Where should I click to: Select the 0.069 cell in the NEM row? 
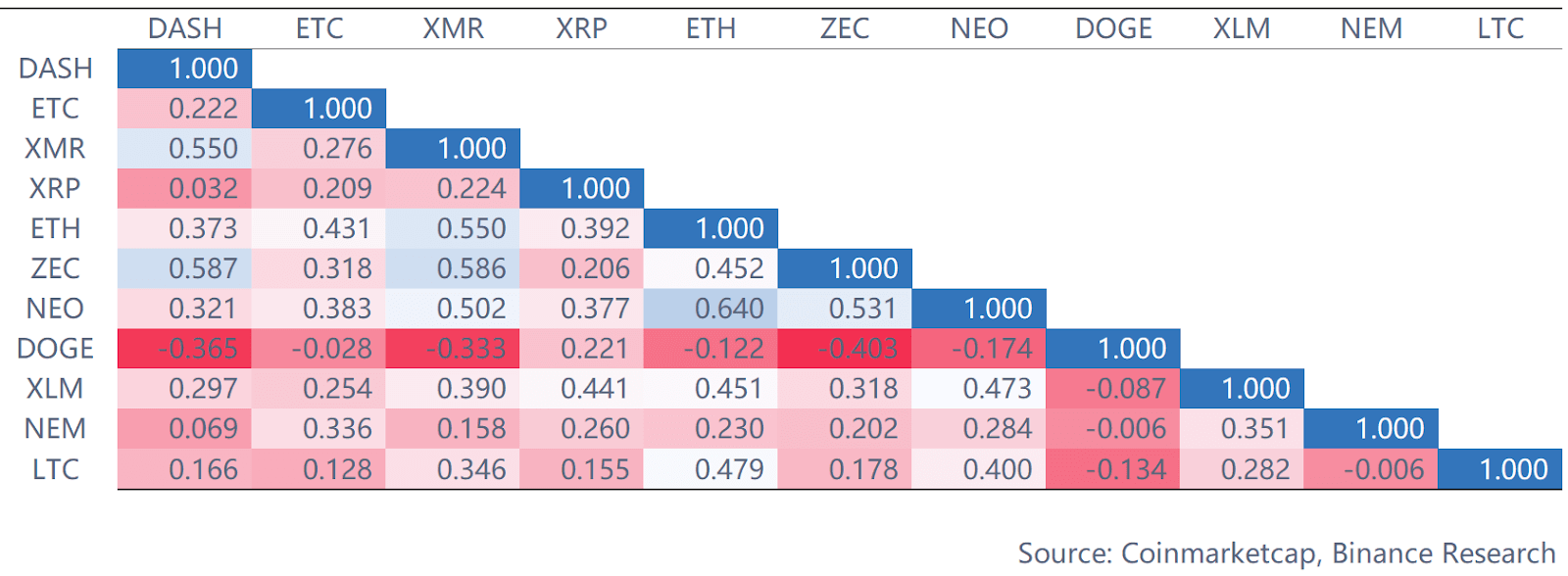(185, 429)
